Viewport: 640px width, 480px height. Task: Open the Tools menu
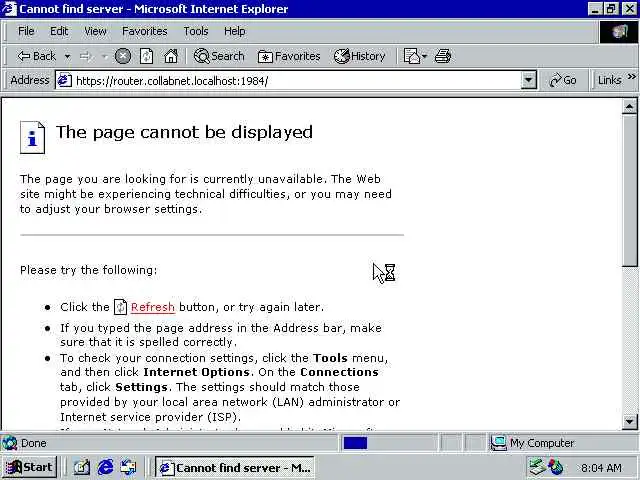click(x=196, y=31)
